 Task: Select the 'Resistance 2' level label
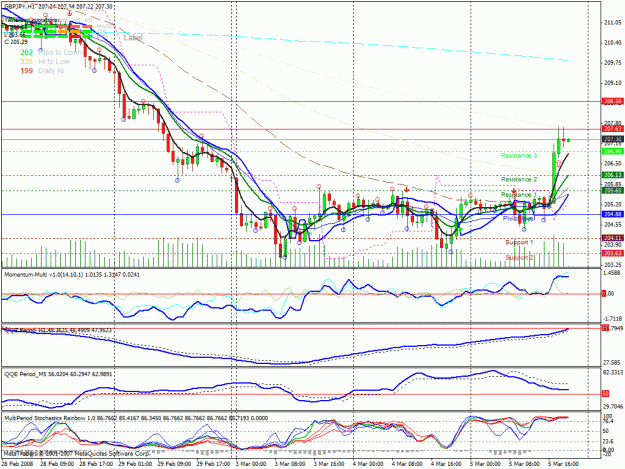coord(519,179)
